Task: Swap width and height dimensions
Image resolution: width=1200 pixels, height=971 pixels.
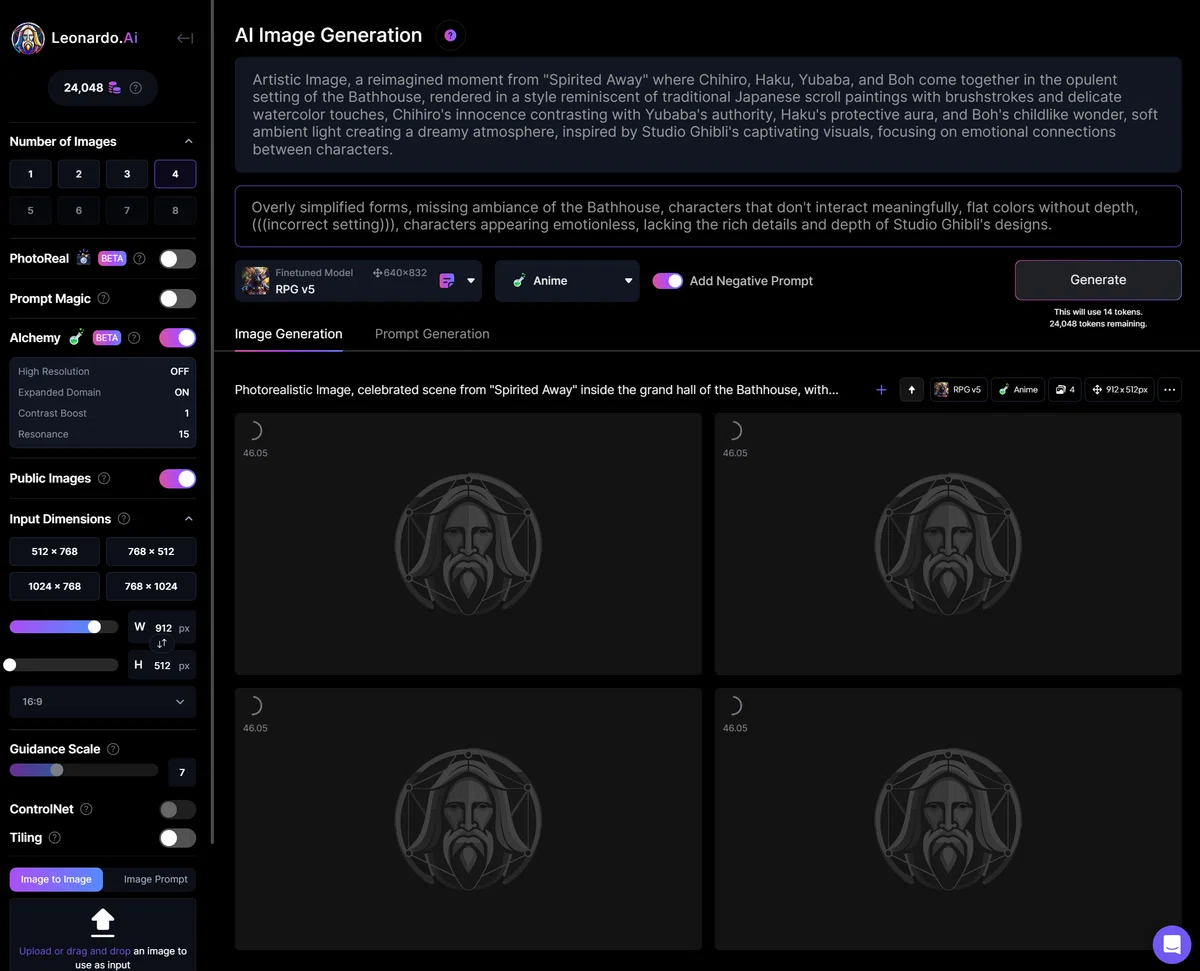Action: [162, 644]
